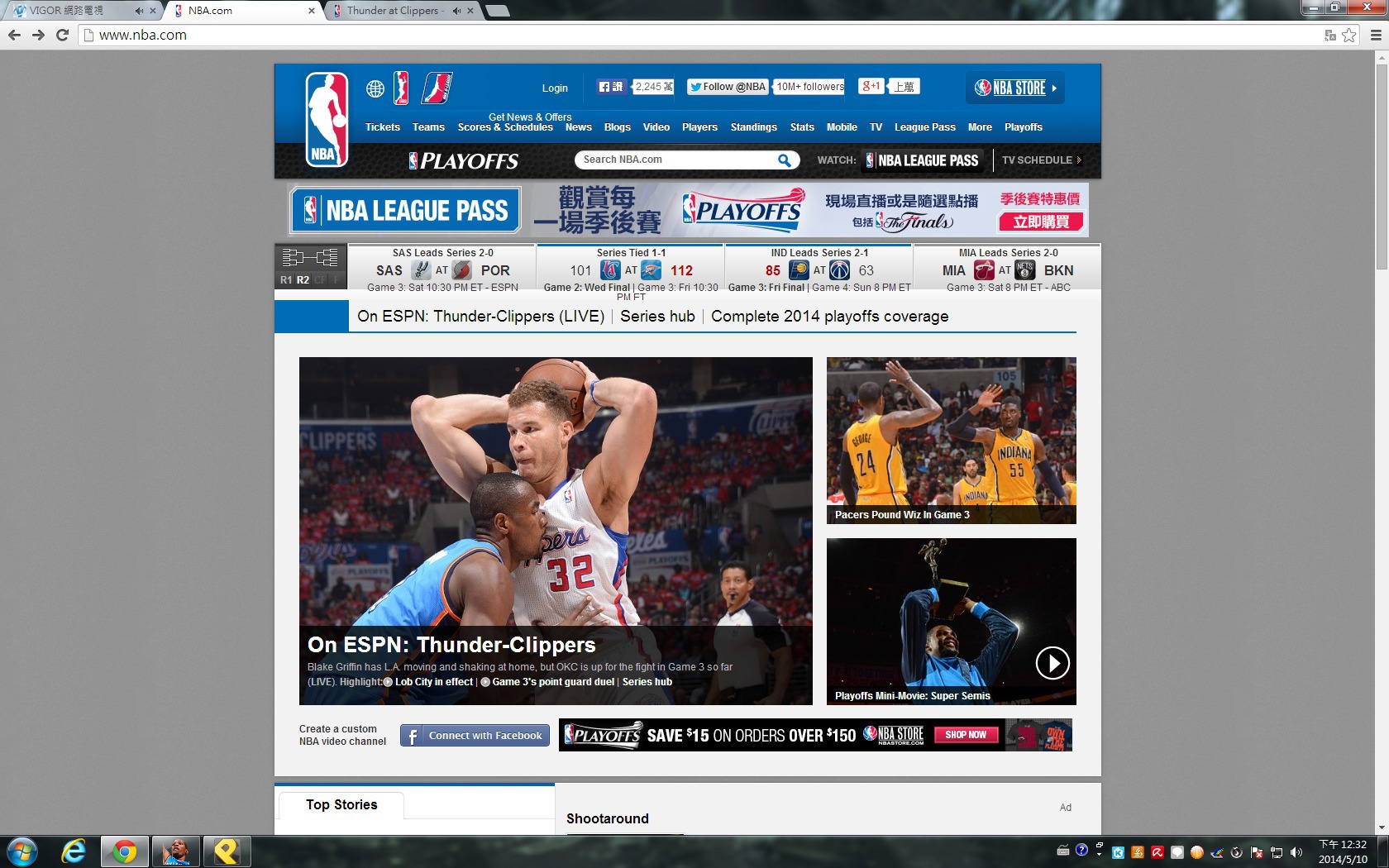Play the Playoffs Mini-Movie video
Image resolution: width=1389 pixels, height=868 pixels.
1052,663
